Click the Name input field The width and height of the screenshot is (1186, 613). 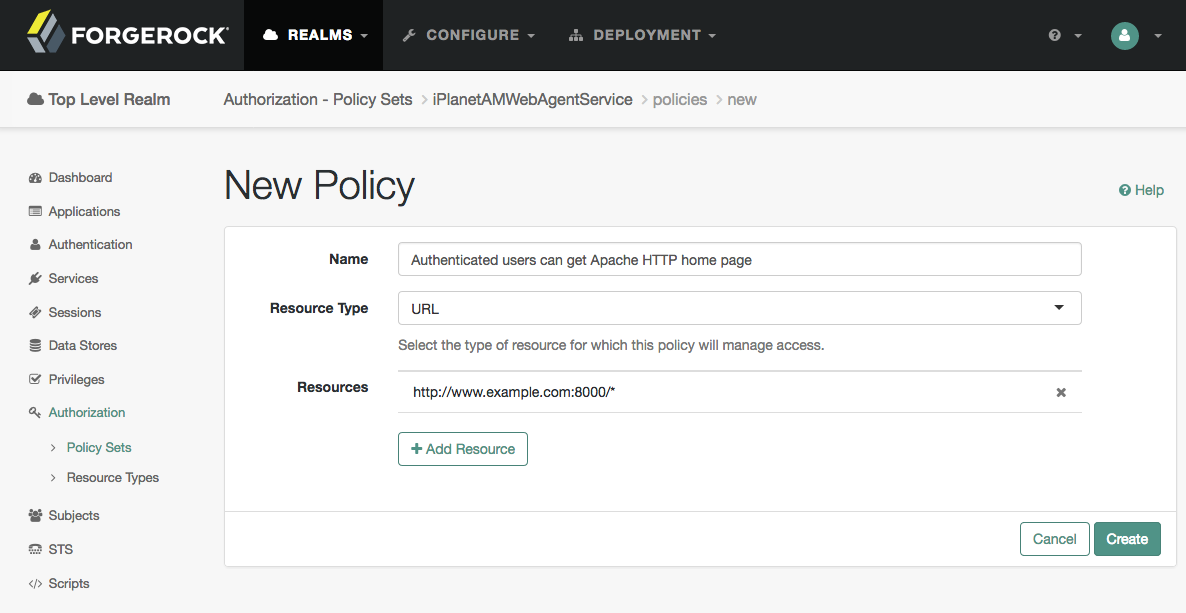[x=740, y=260]
